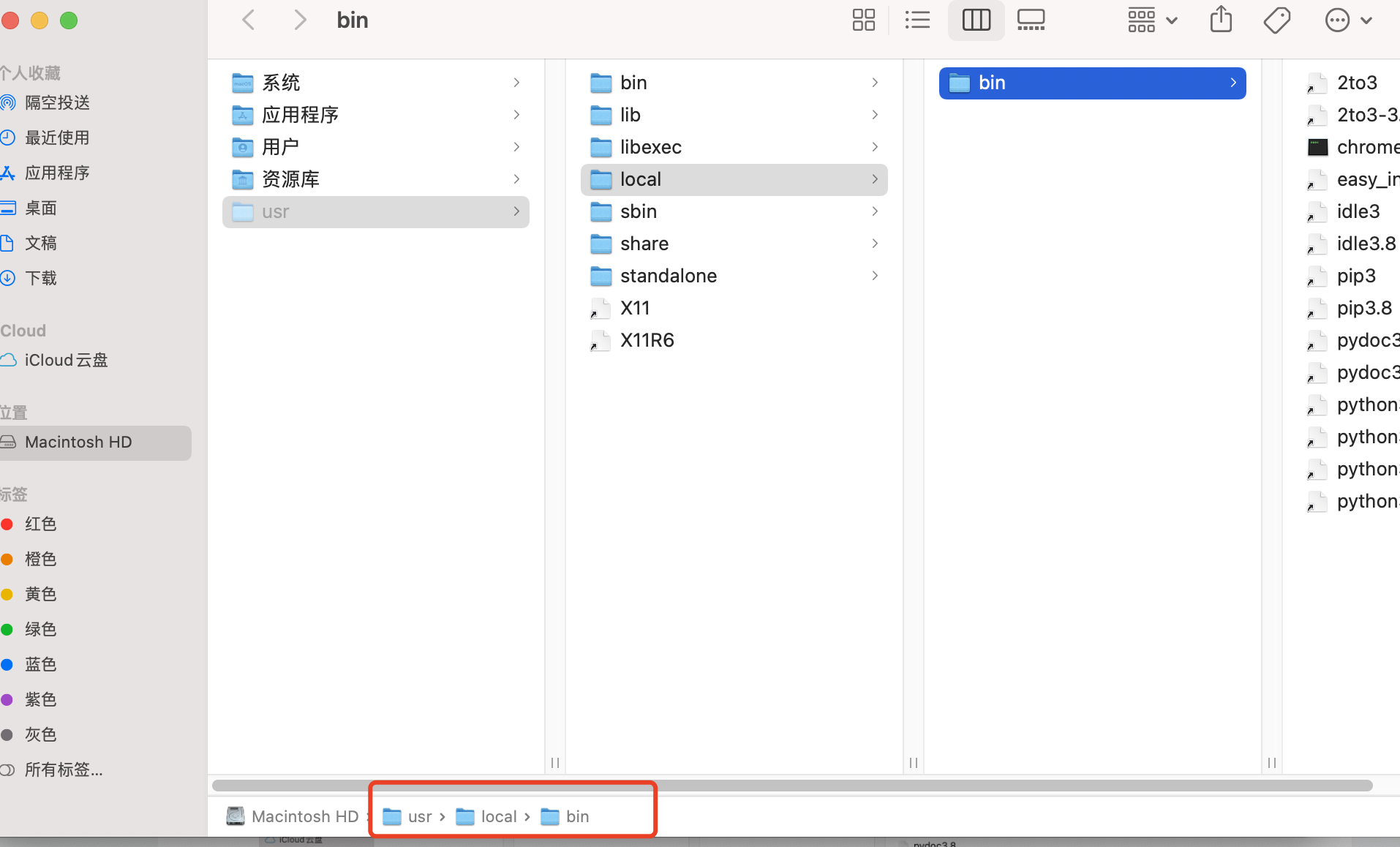Select the 红色 tag swatch
Image resolution: width=1400 pixels, height=847 pixels.
pos(39,524)
